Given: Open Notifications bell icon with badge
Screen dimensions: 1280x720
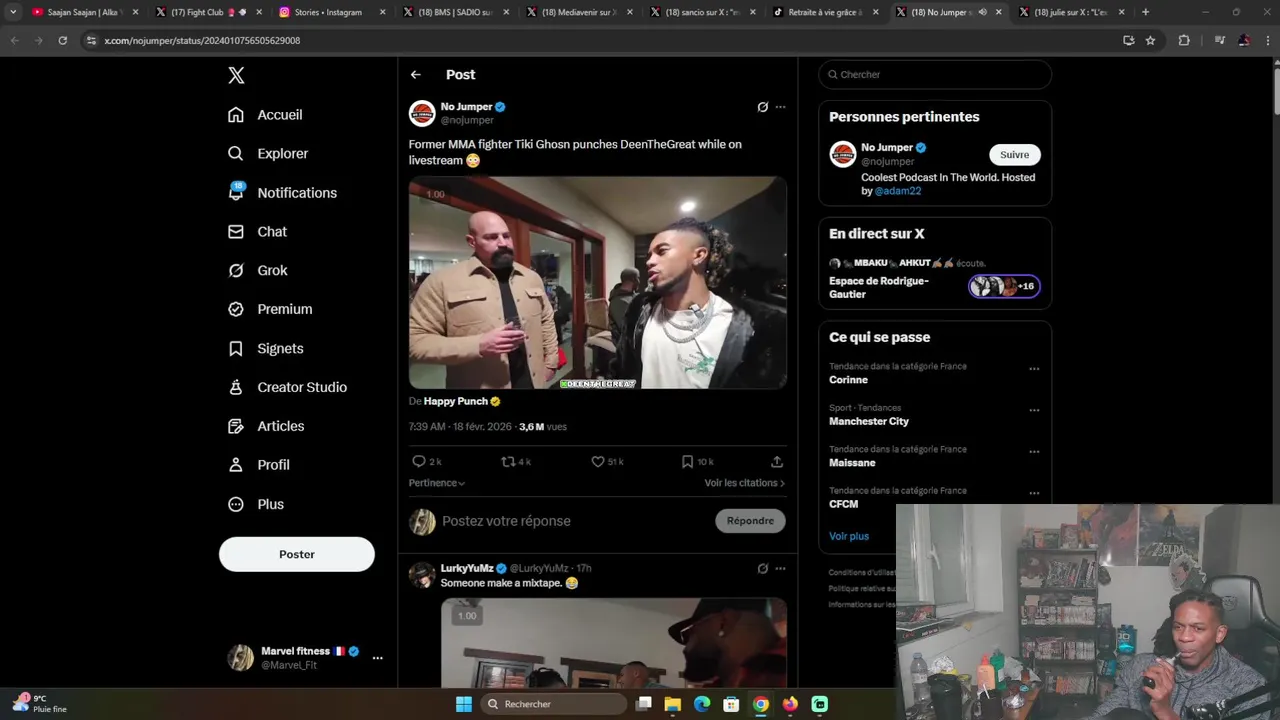Looking at the screenshot, I should [236, 192].
